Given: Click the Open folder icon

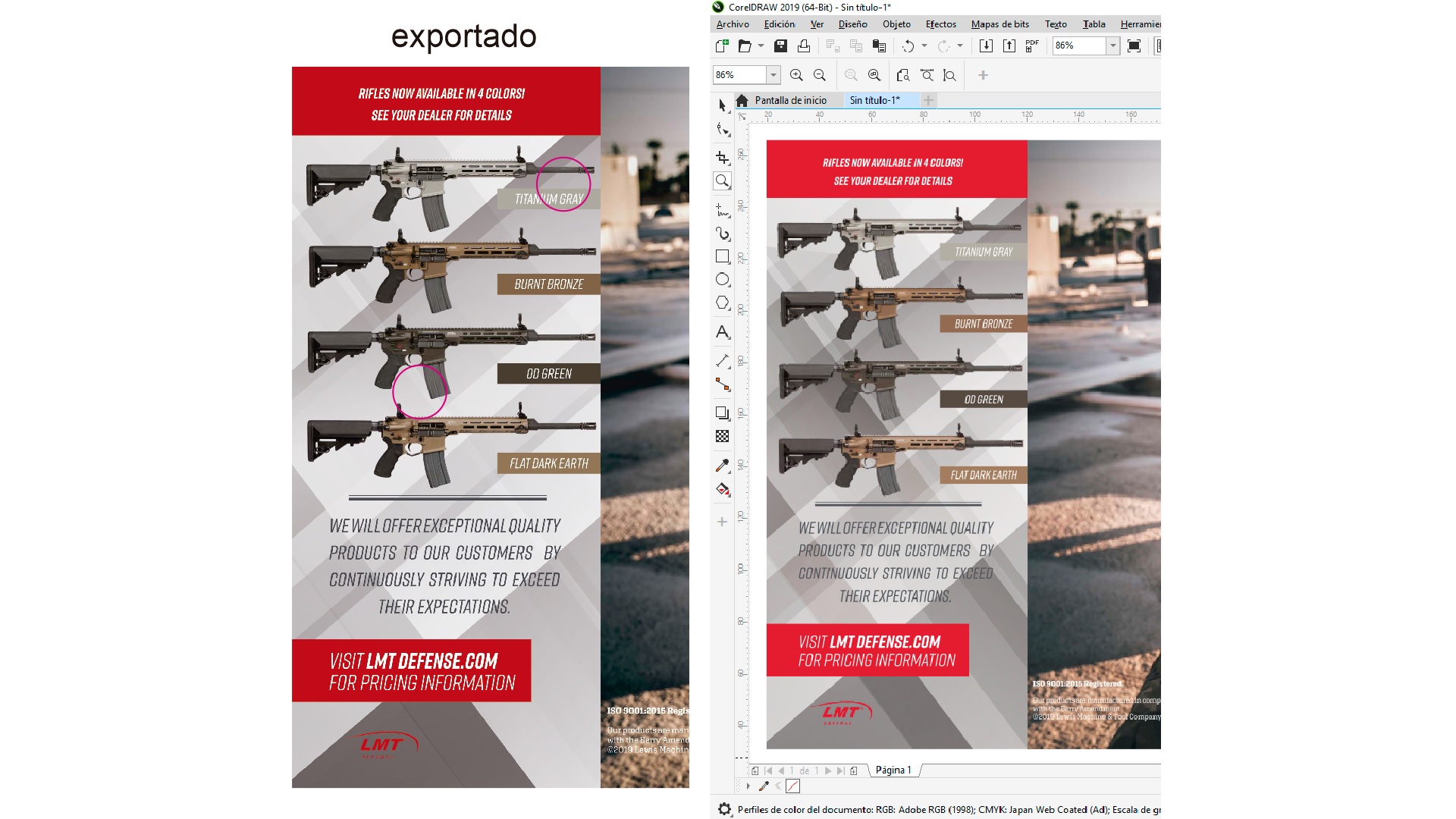Looking at the screenshot, I should coord(745,46).
